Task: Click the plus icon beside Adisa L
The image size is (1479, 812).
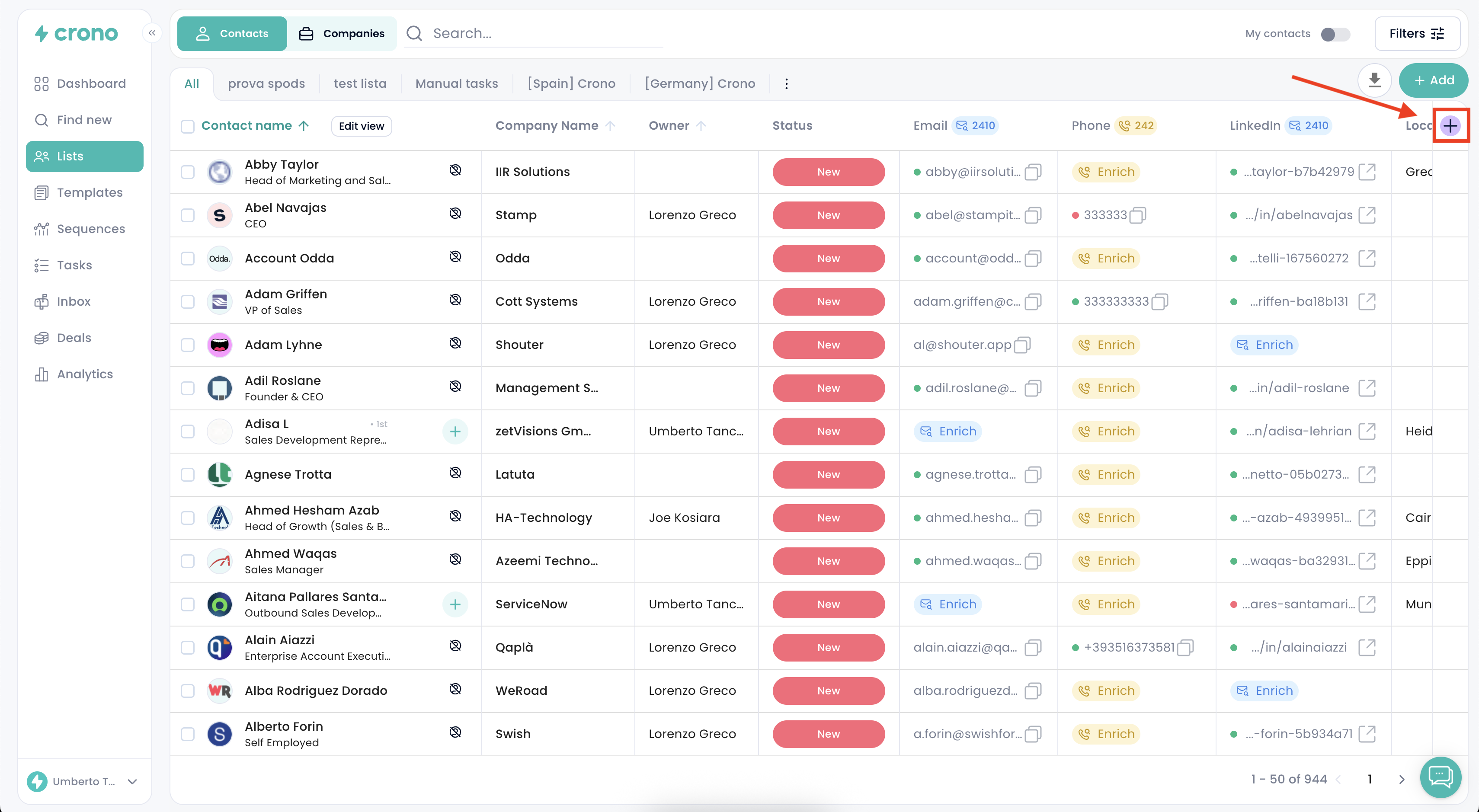Action: pos(455,431)
